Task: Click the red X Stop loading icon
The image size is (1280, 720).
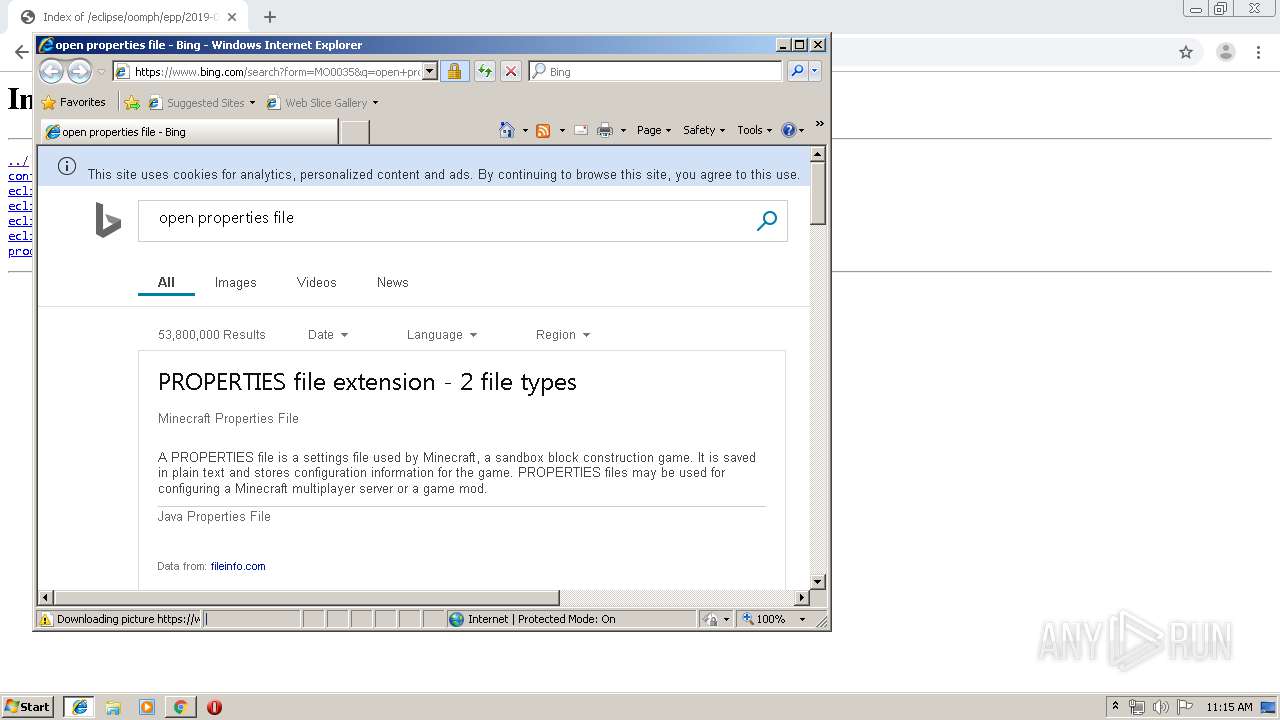Action: pyautogui.click(x=510, y=71)
